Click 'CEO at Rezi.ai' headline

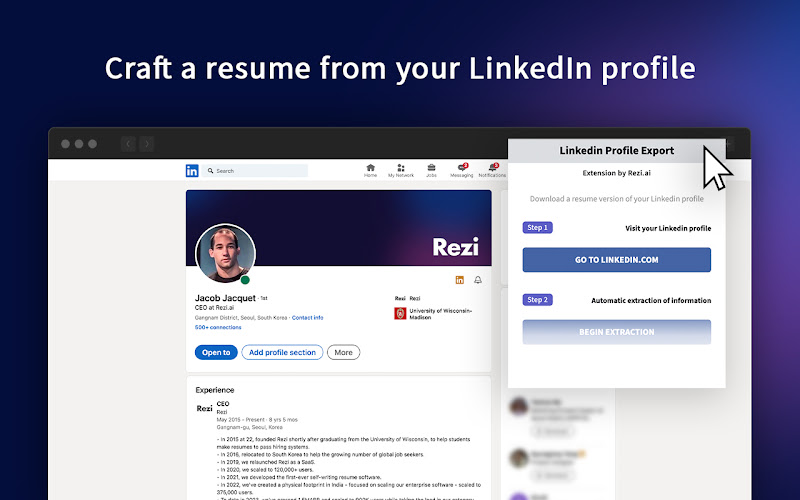(214, 308)
